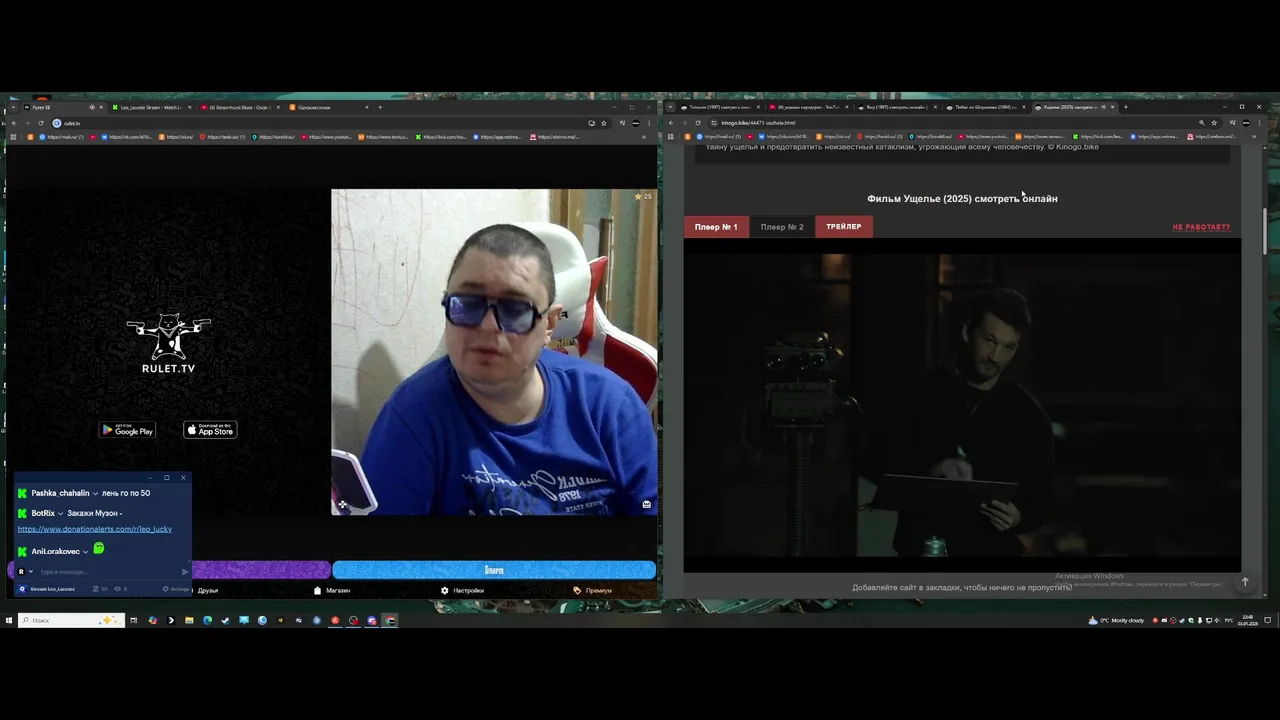Click the gift icon at webcam bottom-right
The width and height of the screenshot is (1280, 720).
pyautogui.click(x=646, y=505)
